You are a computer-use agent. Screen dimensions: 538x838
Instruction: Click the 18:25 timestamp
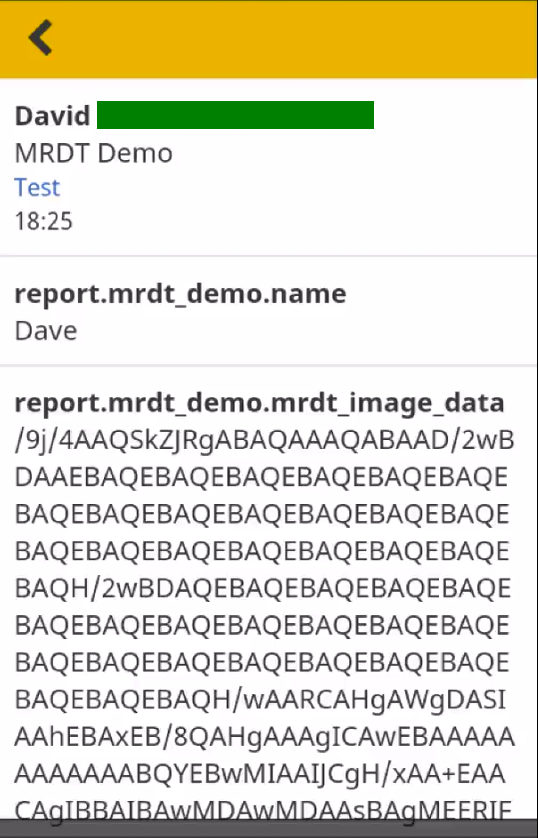[x=43, y=221]
